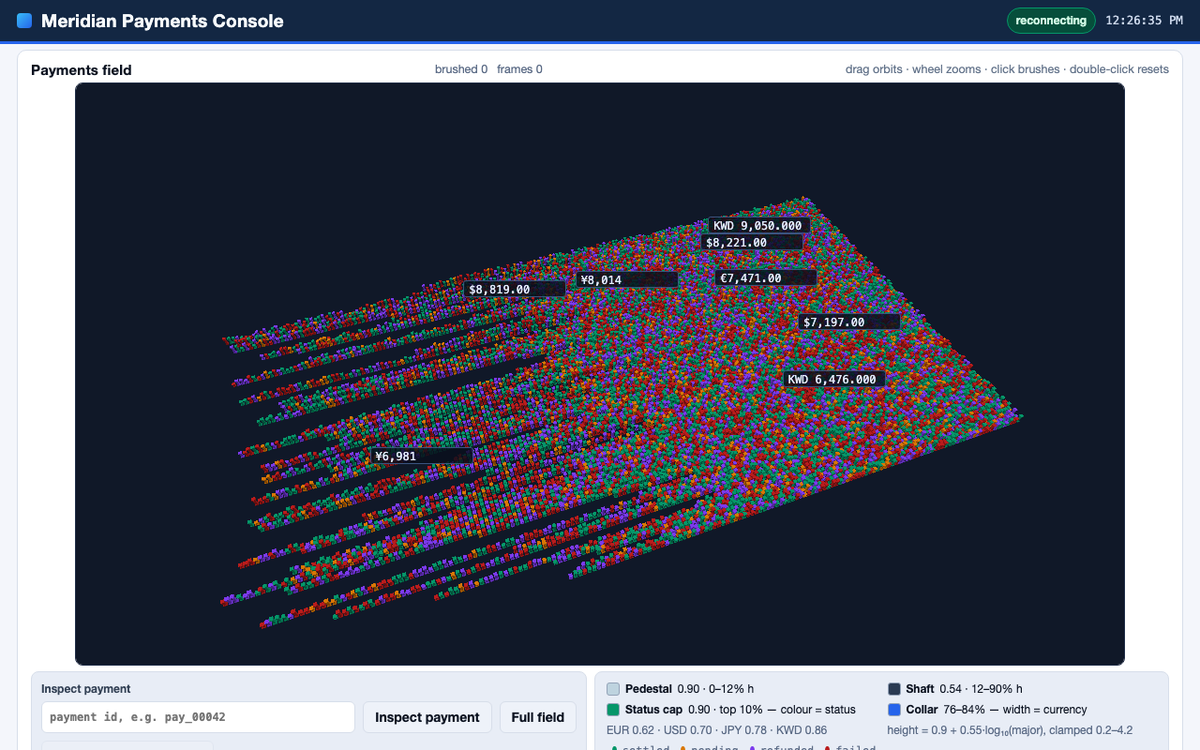Click the Collar blue legend swatch
The height and width of the screenshot is (750, 1200).
(x=894, y=709)
